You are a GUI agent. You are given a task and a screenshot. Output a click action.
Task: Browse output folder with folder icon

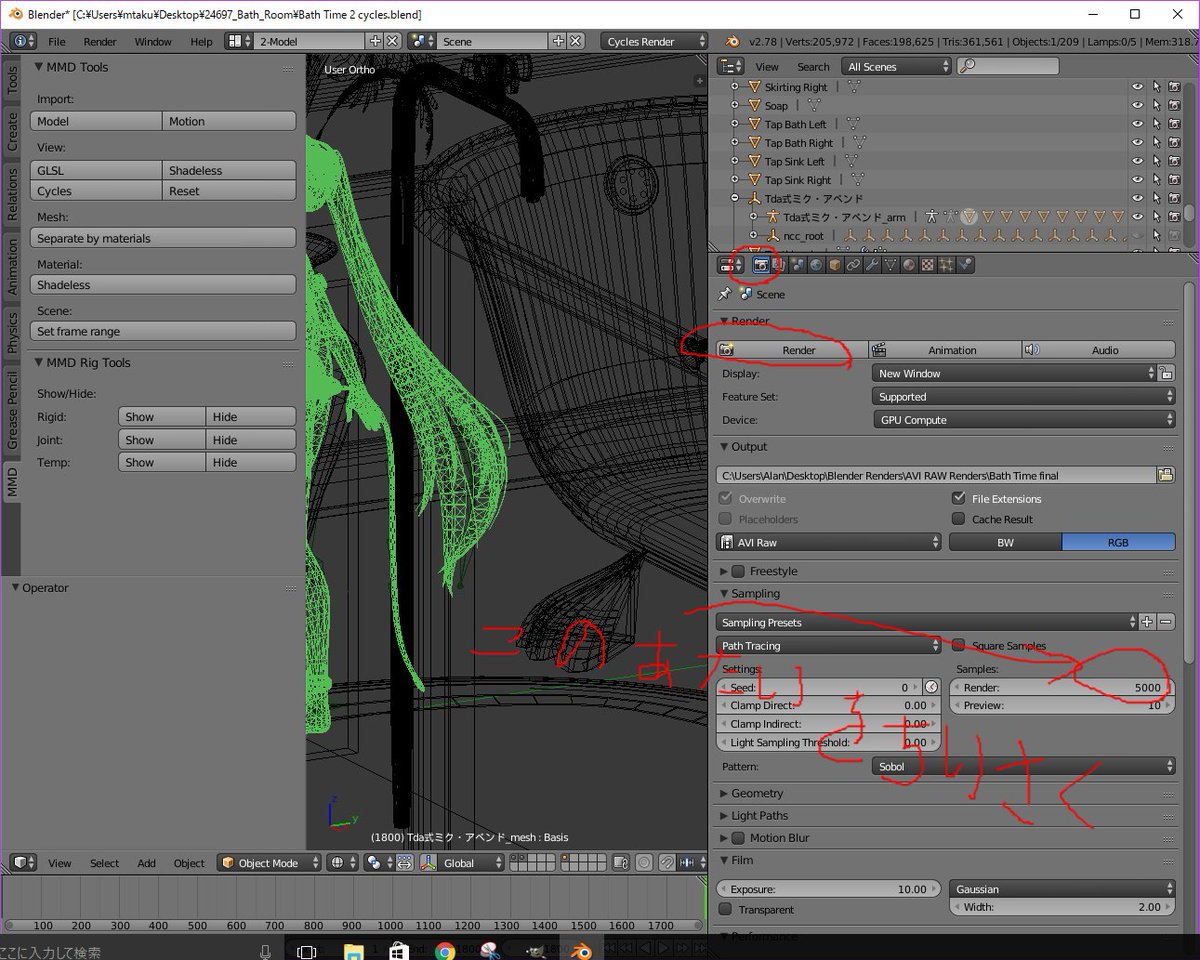click(1166, 476)
